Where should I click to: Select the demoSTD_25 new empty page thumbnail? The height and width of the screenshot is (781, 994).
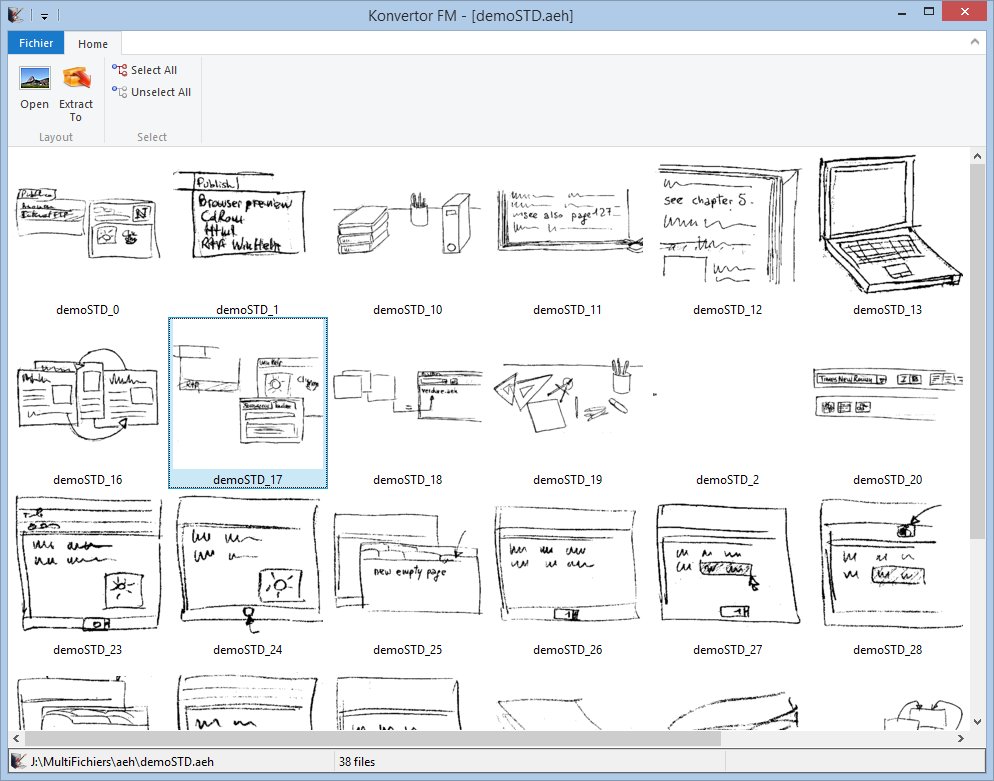(x=407, y=564)
